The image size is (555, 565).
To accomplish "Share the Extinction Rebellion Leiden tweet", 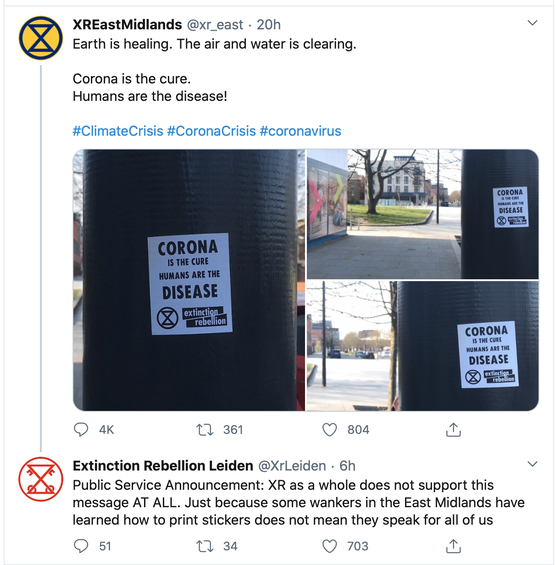I will click(453, 546).
